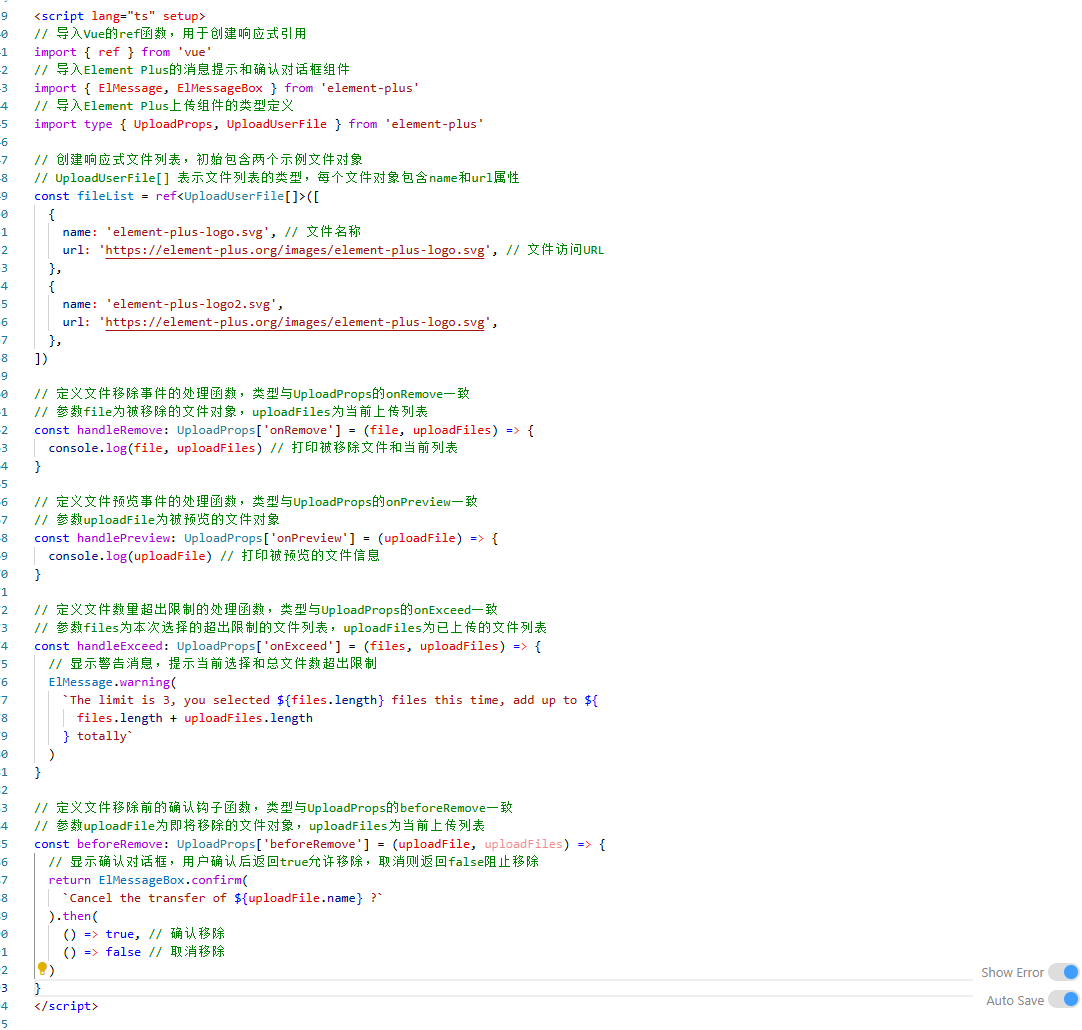Click the 'element-plus-logo2.svg' name string
Screen dimensions: 1082x1030
(191, 304)
